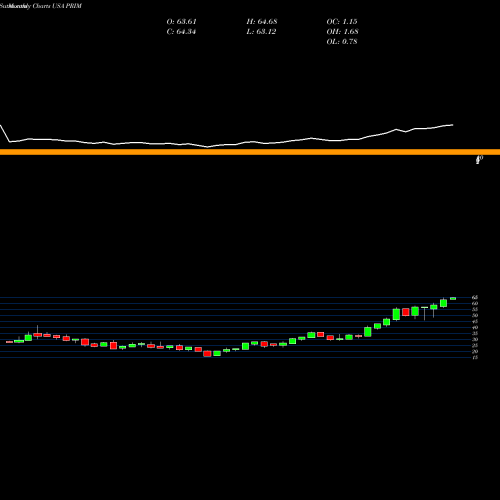Click the 45 price axis label

pos(475,321)
